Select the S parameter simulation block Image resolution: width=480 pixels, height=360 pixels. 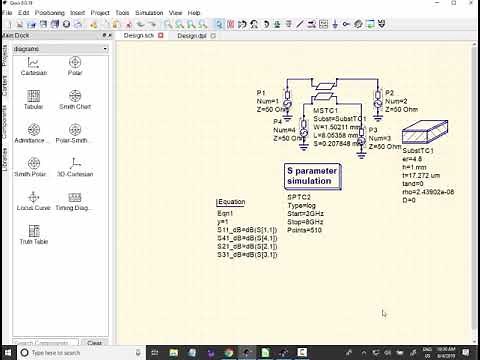313,177
